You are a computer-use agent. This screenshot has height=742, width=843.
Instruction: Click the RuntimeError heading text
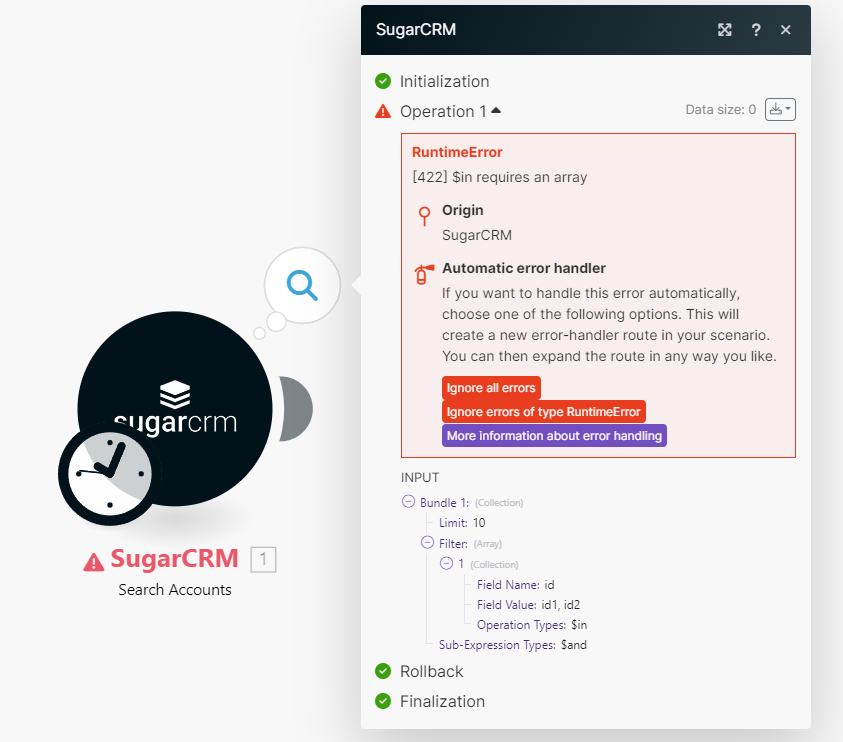[x=457, y=152]
